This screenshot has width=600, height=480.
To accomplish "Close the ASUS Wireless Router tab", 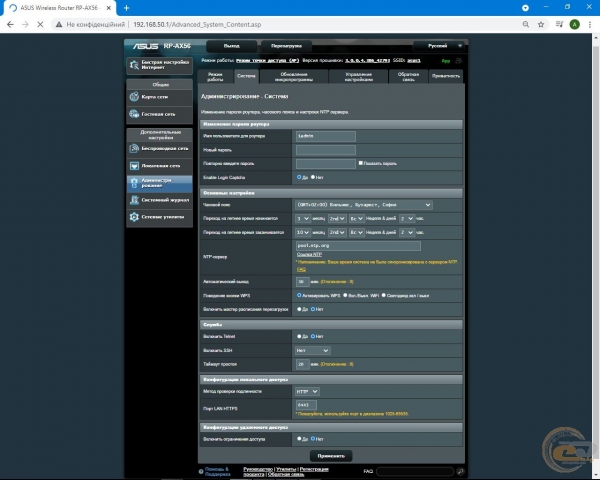I will click(109, 8).
